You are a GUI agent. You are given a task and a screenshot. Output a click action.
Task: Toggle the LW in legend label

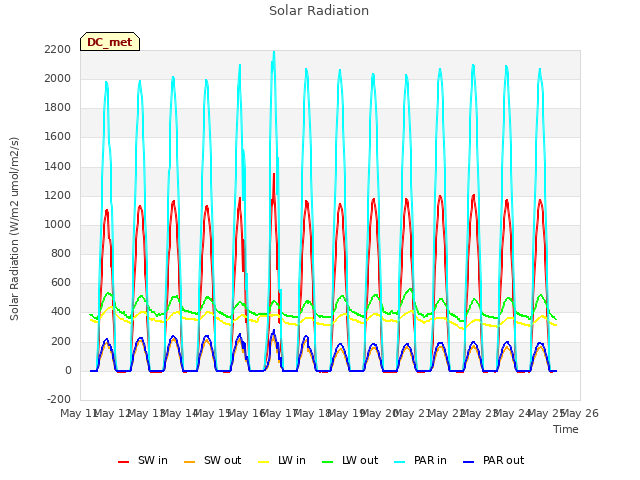coord(292,460)
